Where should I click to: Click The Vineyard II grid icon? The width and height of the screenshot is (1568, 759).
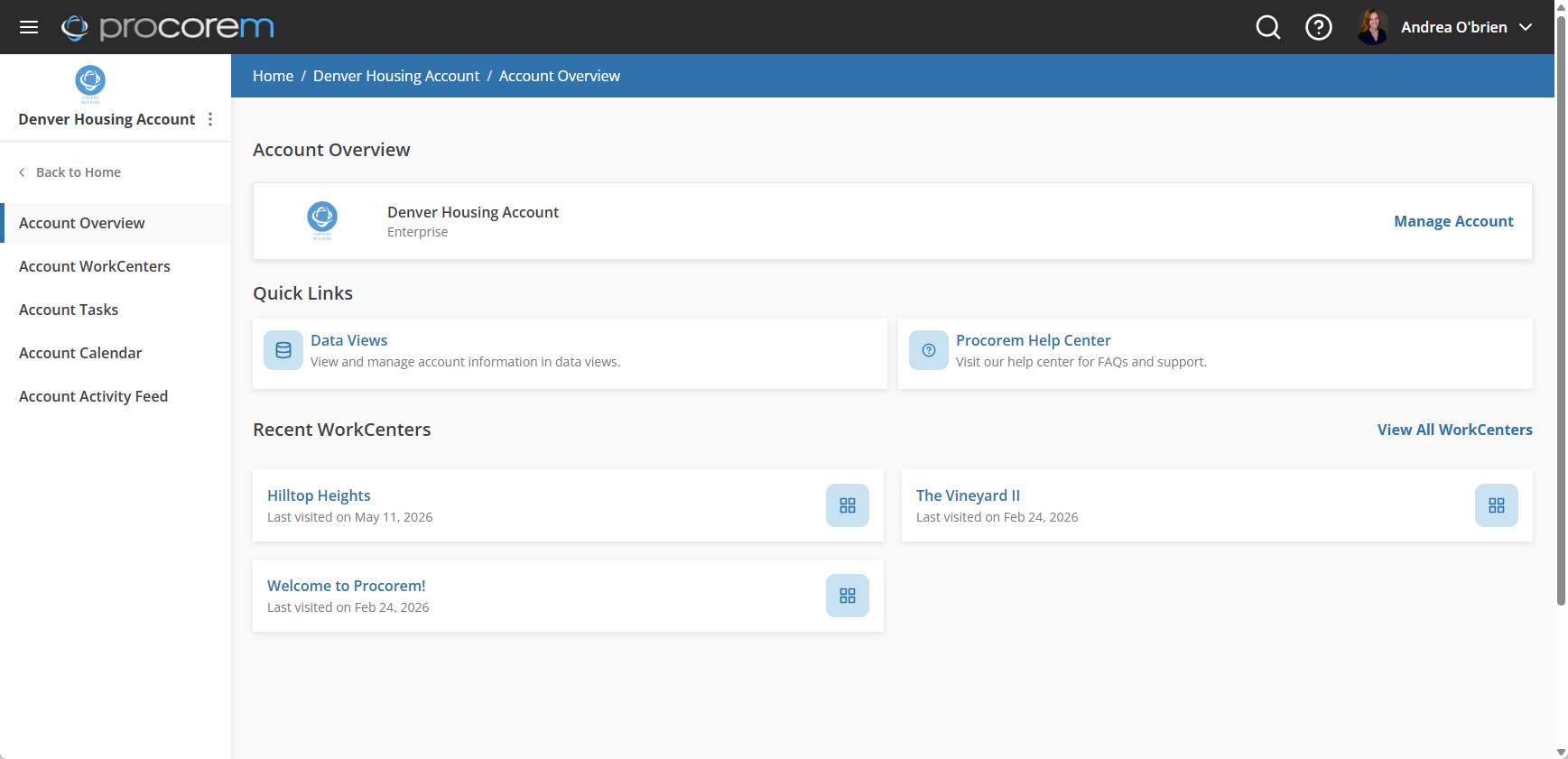click(x=1497, y=505)
